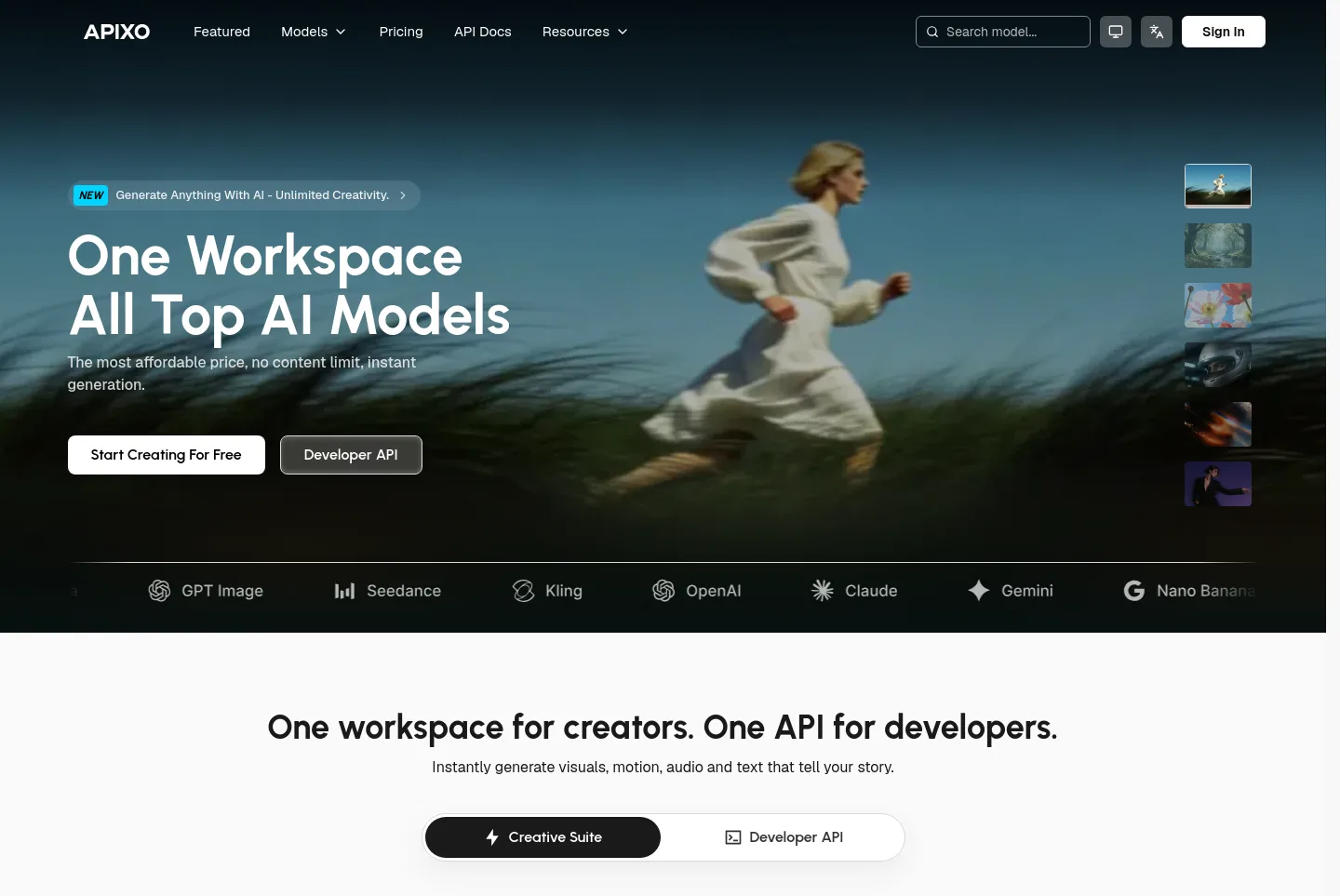The width and height of the screenshot is (1340, 896).
Task: Click the Kling logo icon
Action: click(524, 591)
